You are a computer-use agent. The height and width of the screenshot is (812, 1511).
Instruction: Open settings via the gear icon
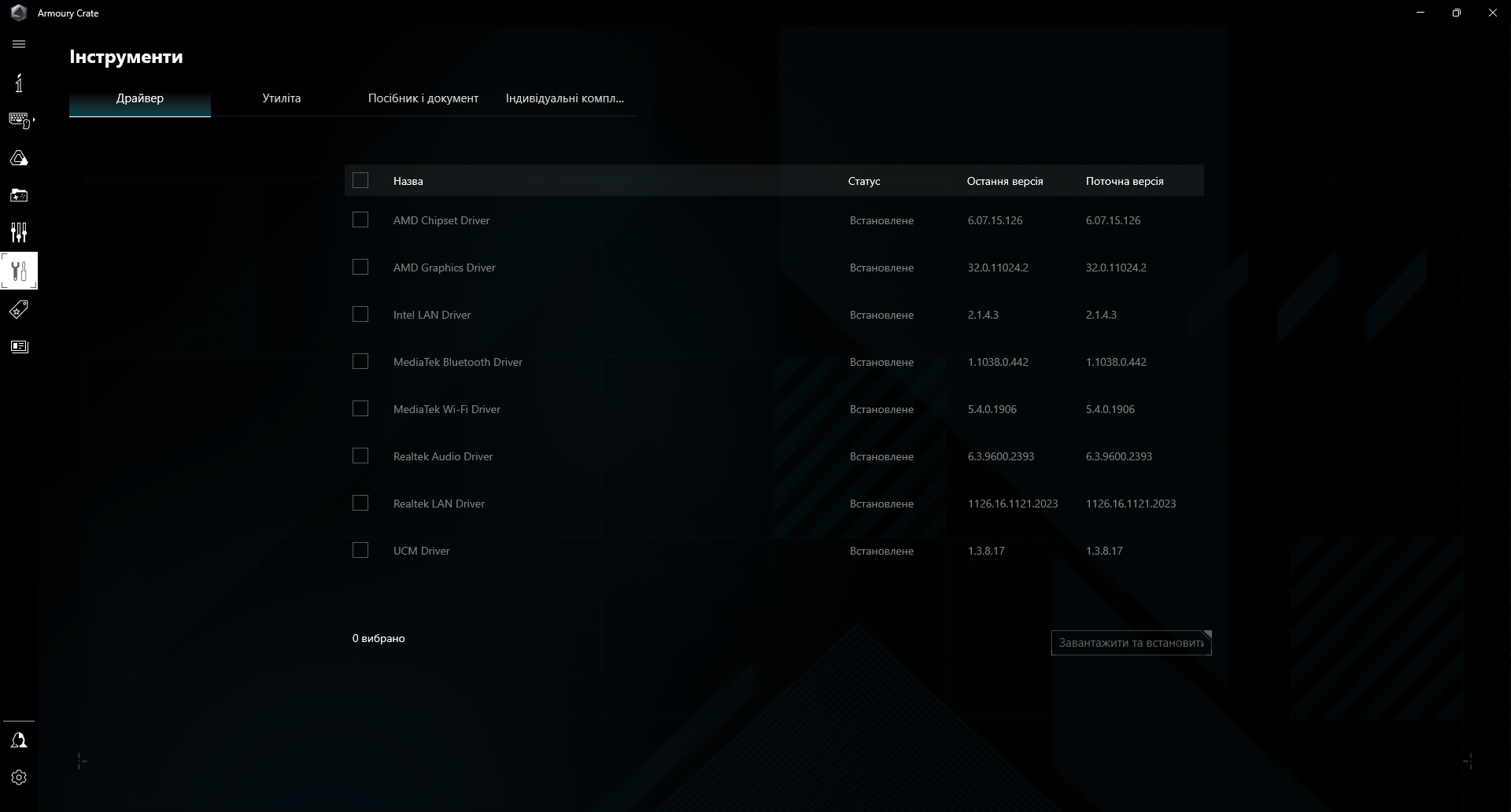tap(19, 777)
